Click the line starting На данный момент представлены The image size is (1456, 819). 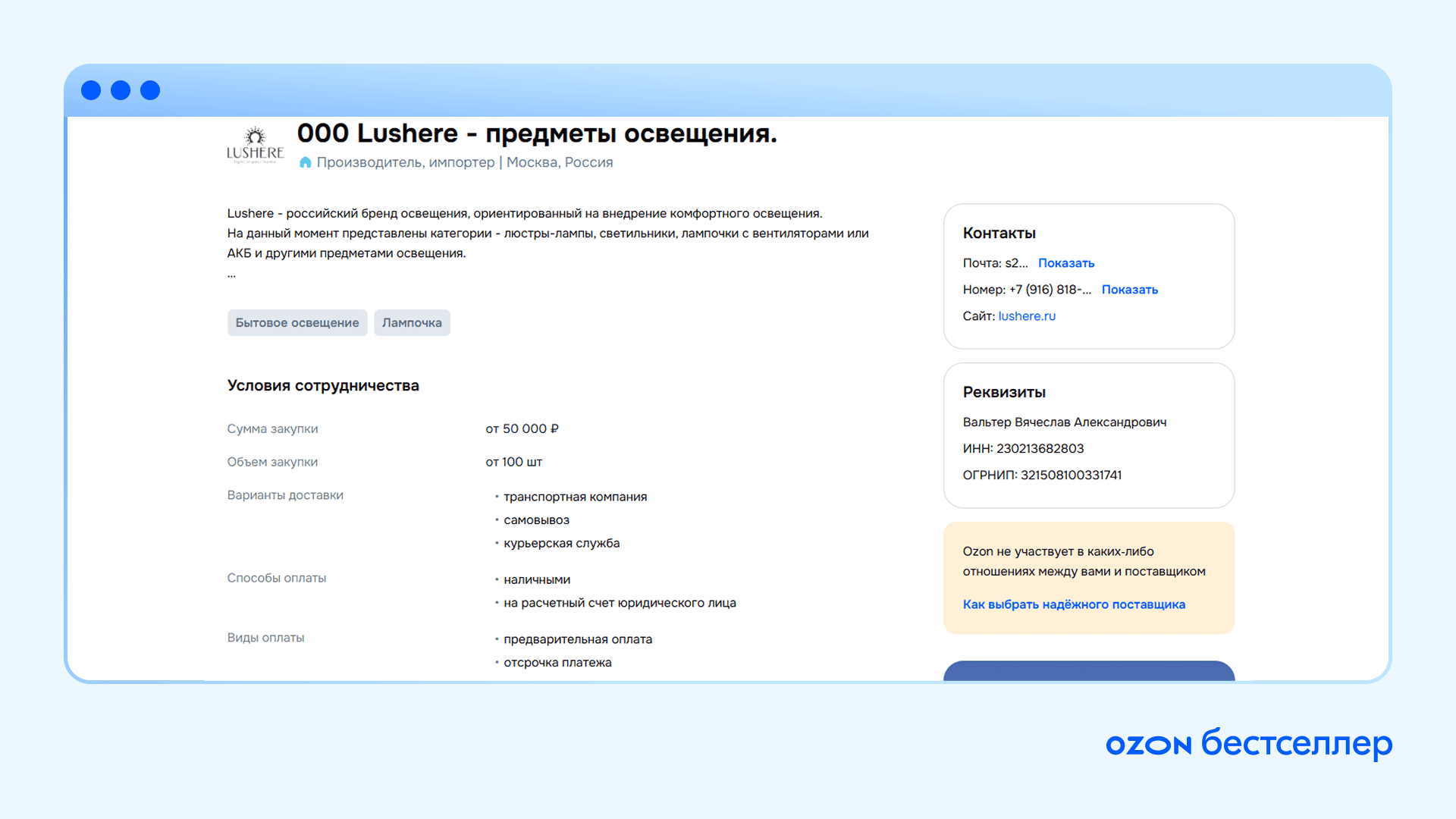tap(548, 234)
